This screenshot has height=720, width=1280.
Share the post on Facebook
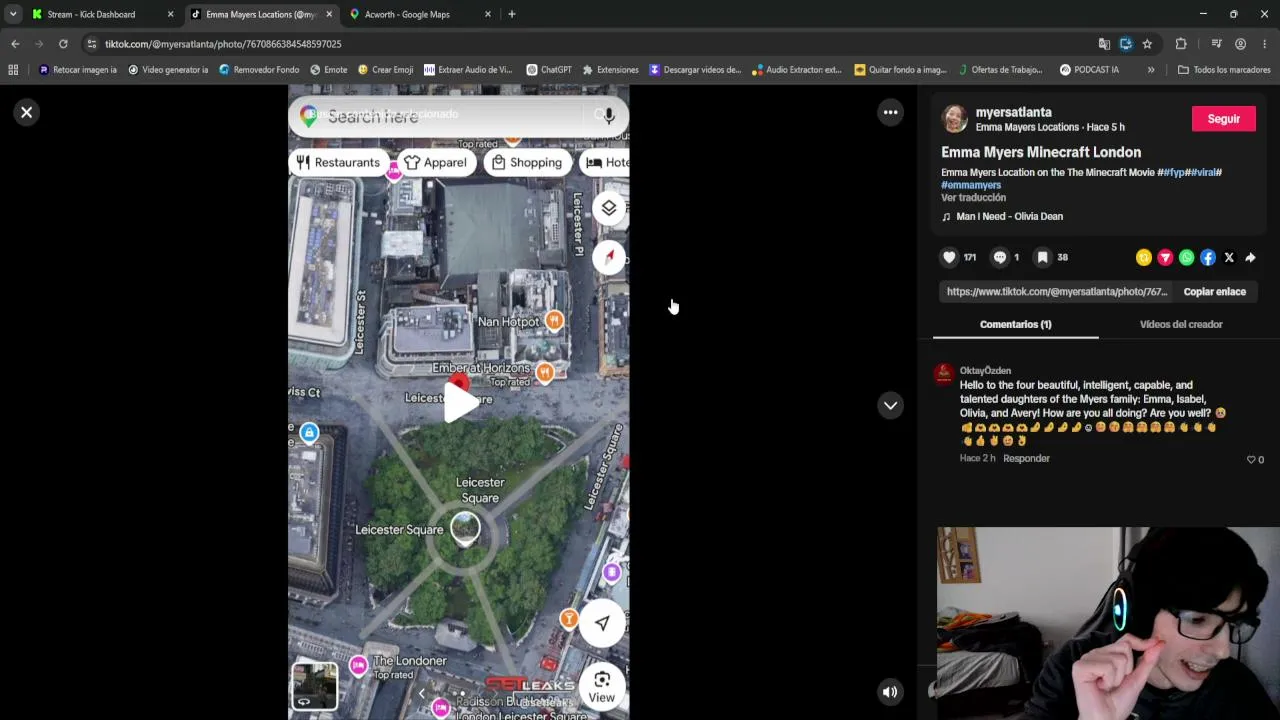coord(1208,257)
